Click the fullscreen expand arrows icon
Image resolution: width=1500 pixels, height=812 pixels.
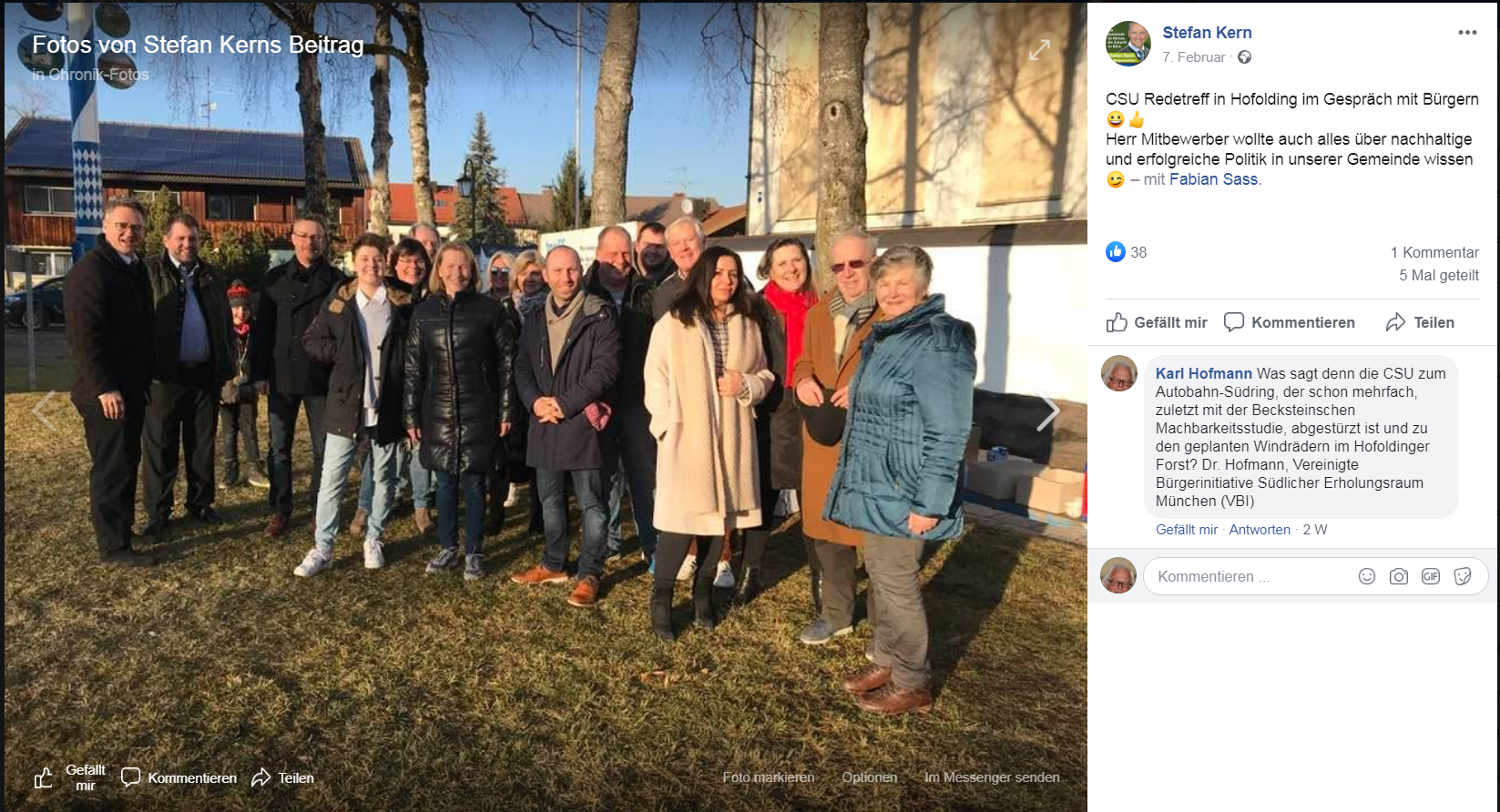(x=1039, y=50)
